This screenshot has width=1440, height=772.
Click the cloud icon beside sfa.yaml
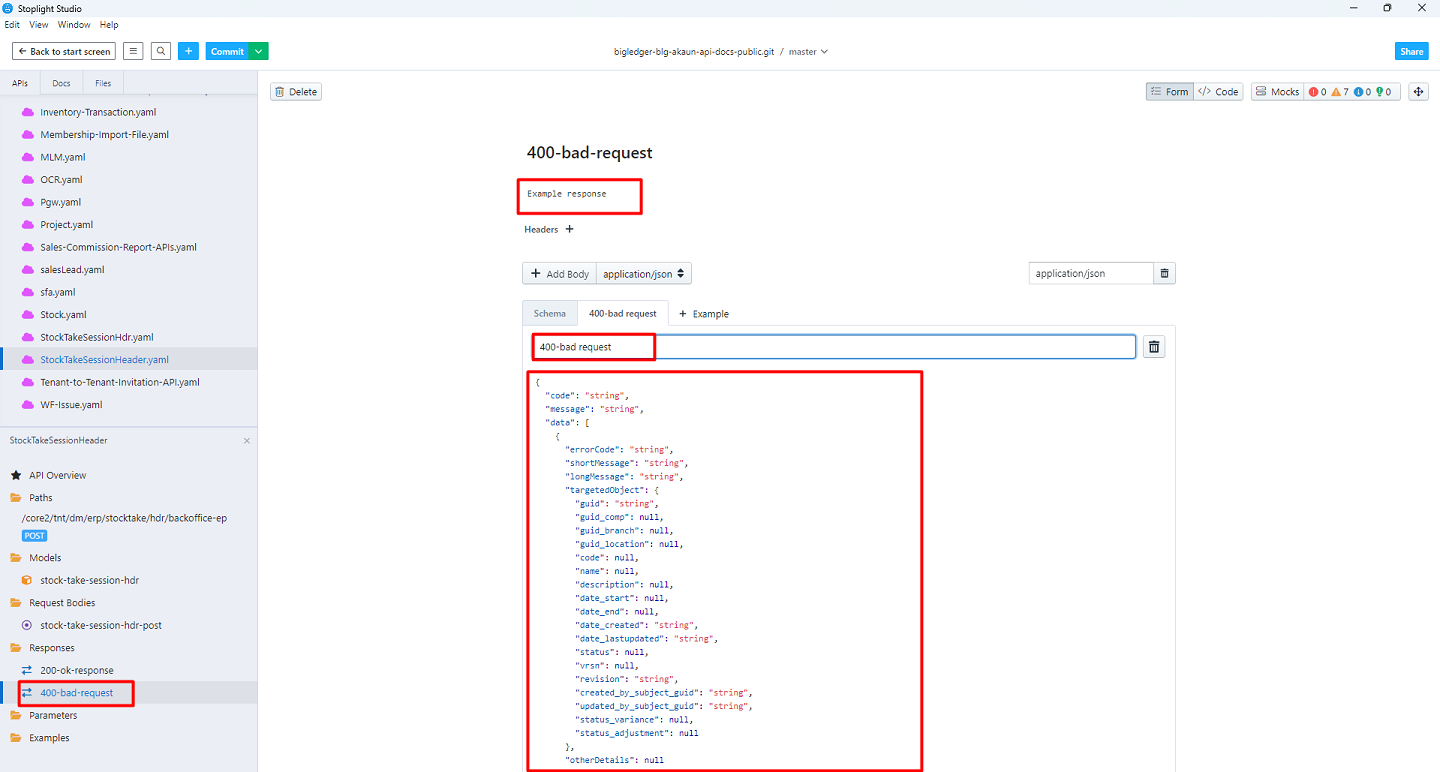(x=28, y=292)
